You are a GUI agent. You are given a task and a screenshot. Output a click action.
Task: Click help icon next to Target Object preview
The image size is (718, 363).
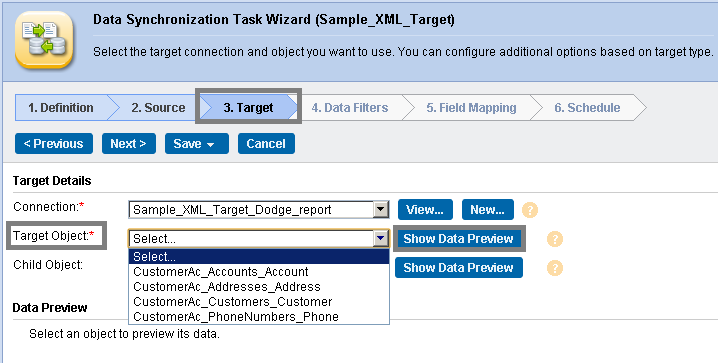coord(555,239)
